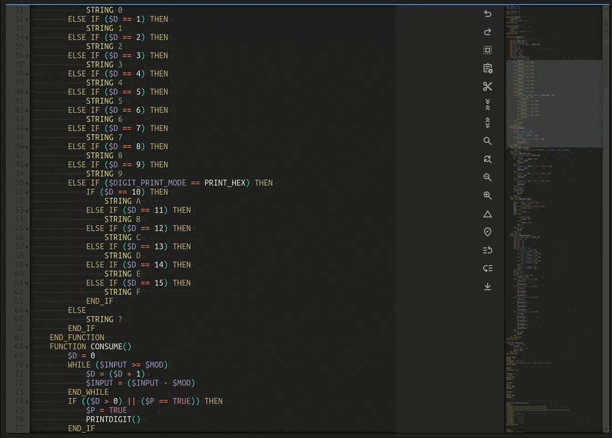Open Search with the magnifier icon
Screen dimensions: 612x438
point(487,141)
